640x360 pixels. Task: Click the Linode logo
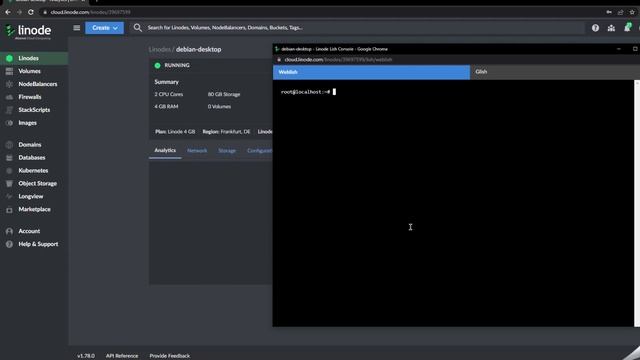28,31
